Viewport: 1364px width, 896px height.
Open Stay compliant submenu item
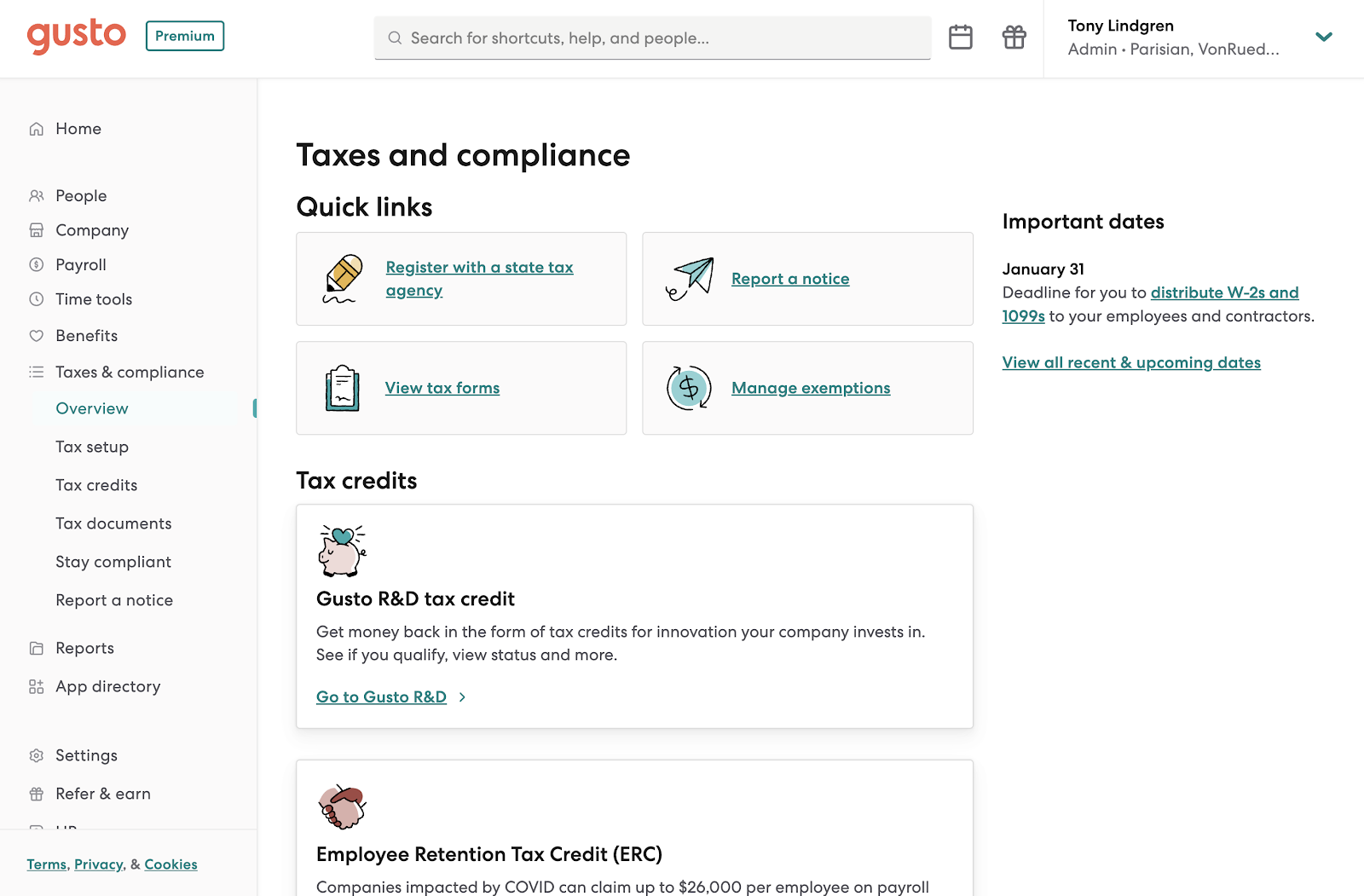(113, 562)
